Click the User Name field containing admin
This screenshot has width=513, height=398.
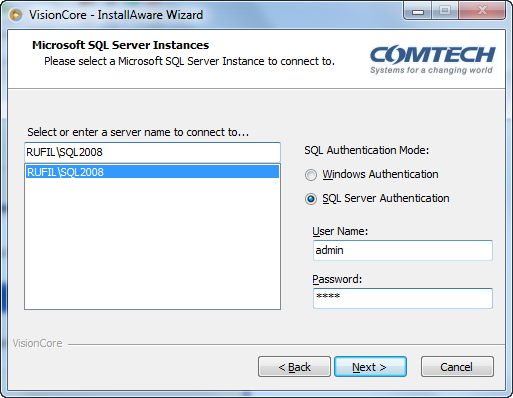pos(403,250)
